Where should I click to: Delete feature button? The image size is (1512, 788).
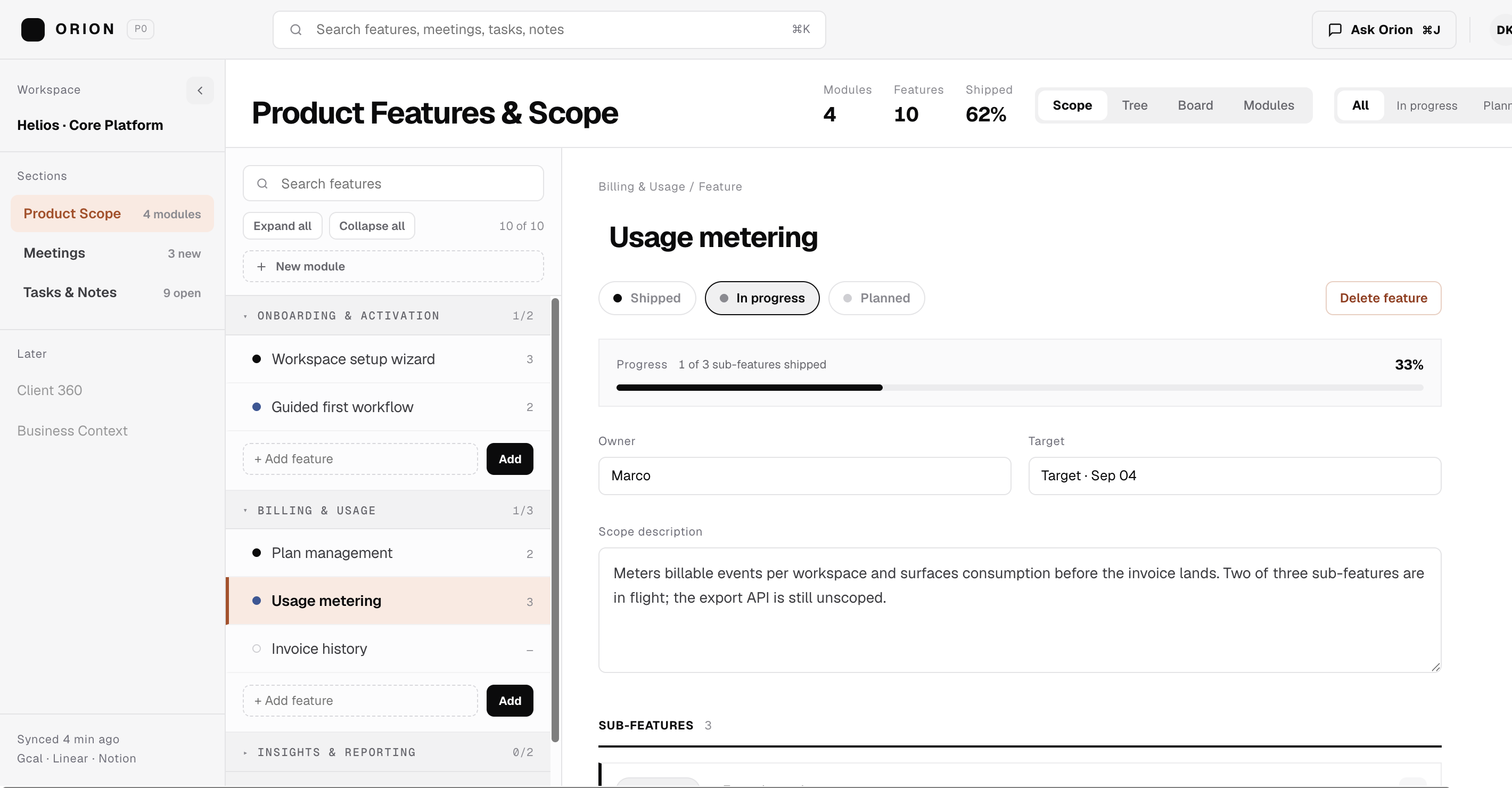[x=1383, y=298]
